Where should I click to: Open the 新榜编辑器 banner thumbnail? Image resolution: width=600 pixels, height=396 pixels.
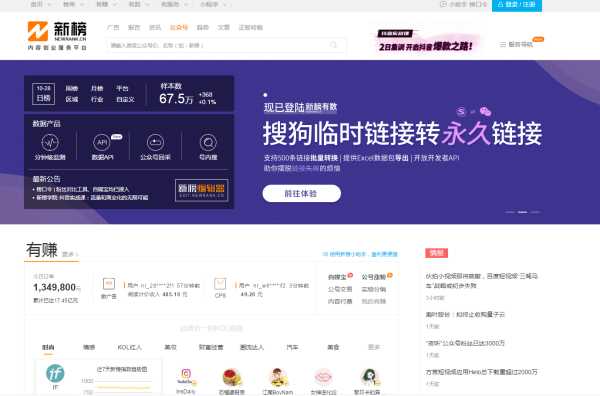point(202,190)
